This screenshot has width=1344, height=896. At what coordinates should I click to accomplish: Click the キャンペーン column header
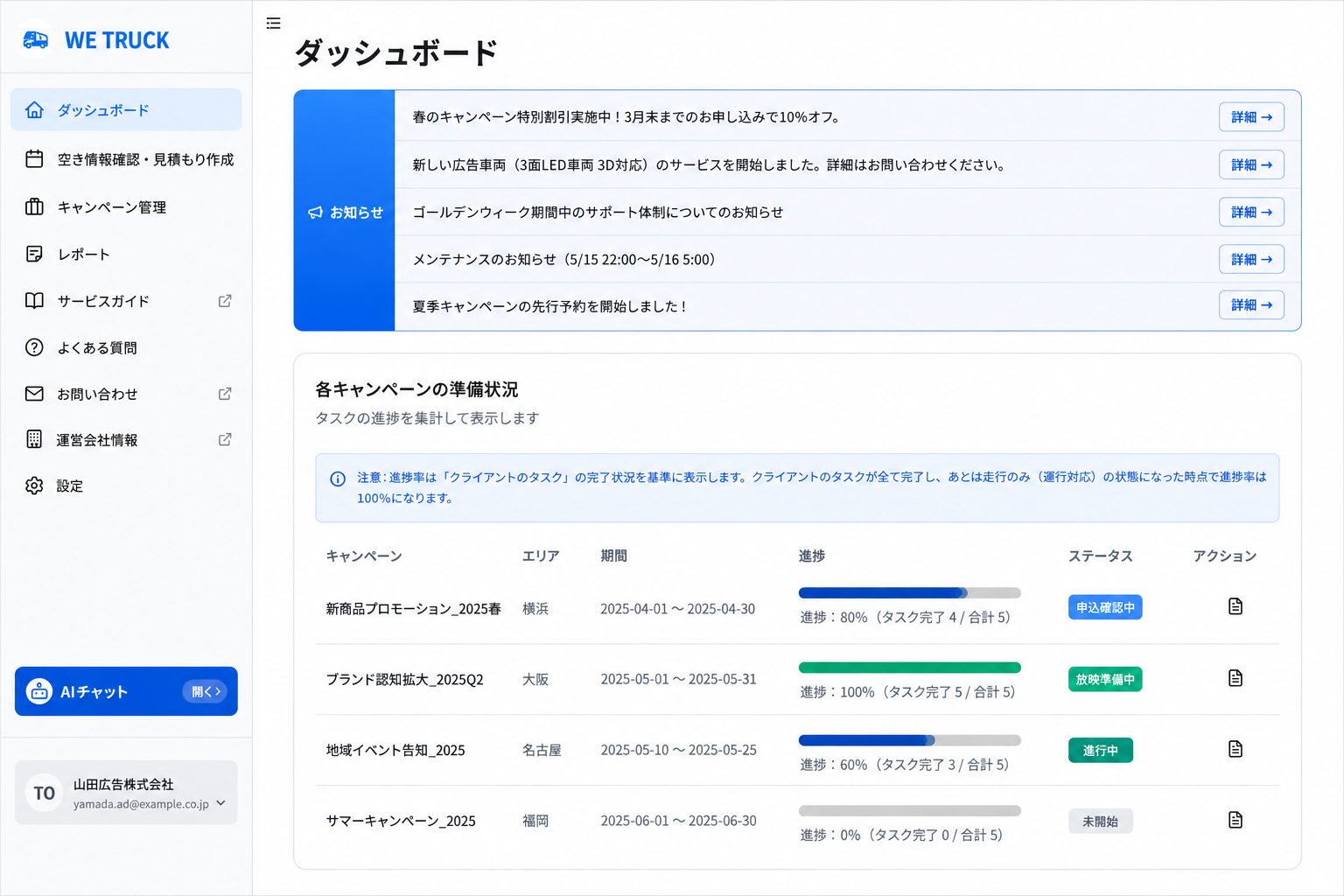(364, 556)
